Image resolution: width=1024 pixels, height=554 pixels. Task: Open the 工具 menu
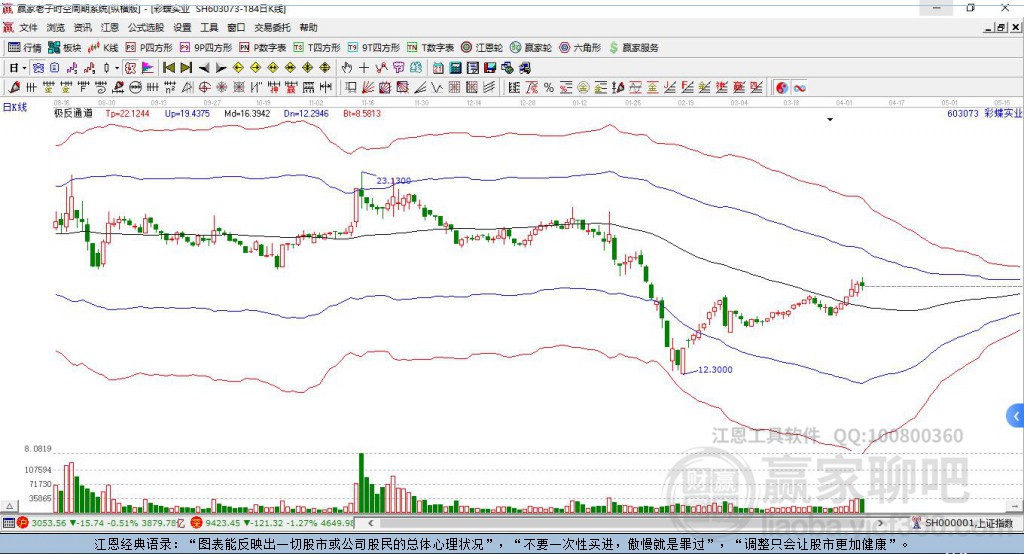coord(209,27)
